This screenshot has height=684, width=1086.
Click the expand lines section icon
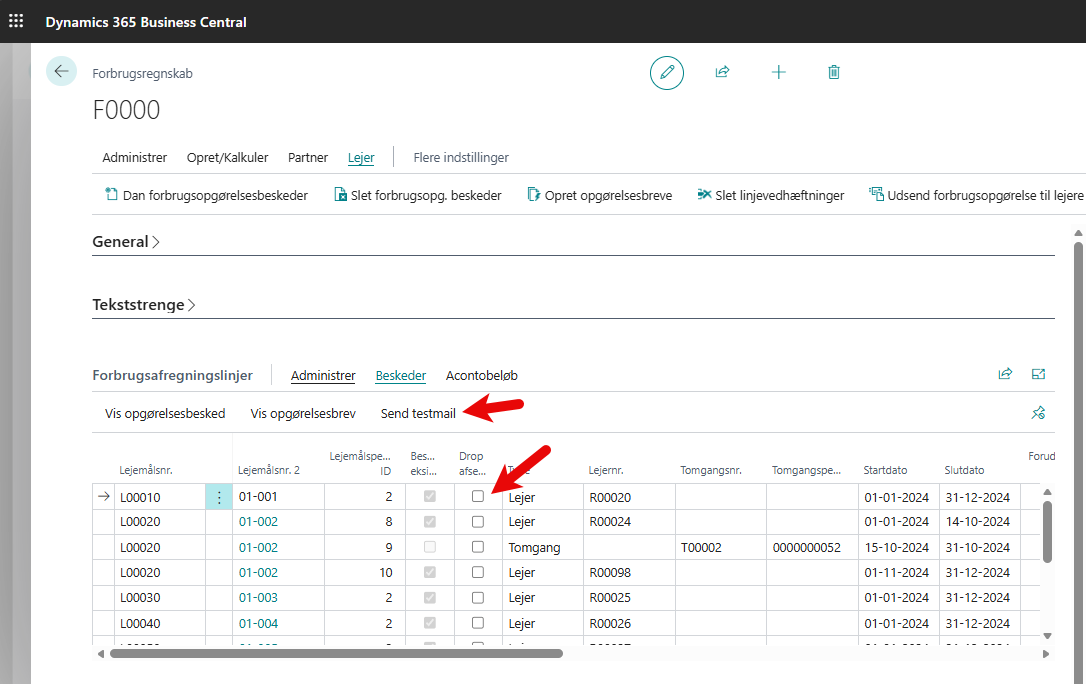click(x=1038, y=375)
